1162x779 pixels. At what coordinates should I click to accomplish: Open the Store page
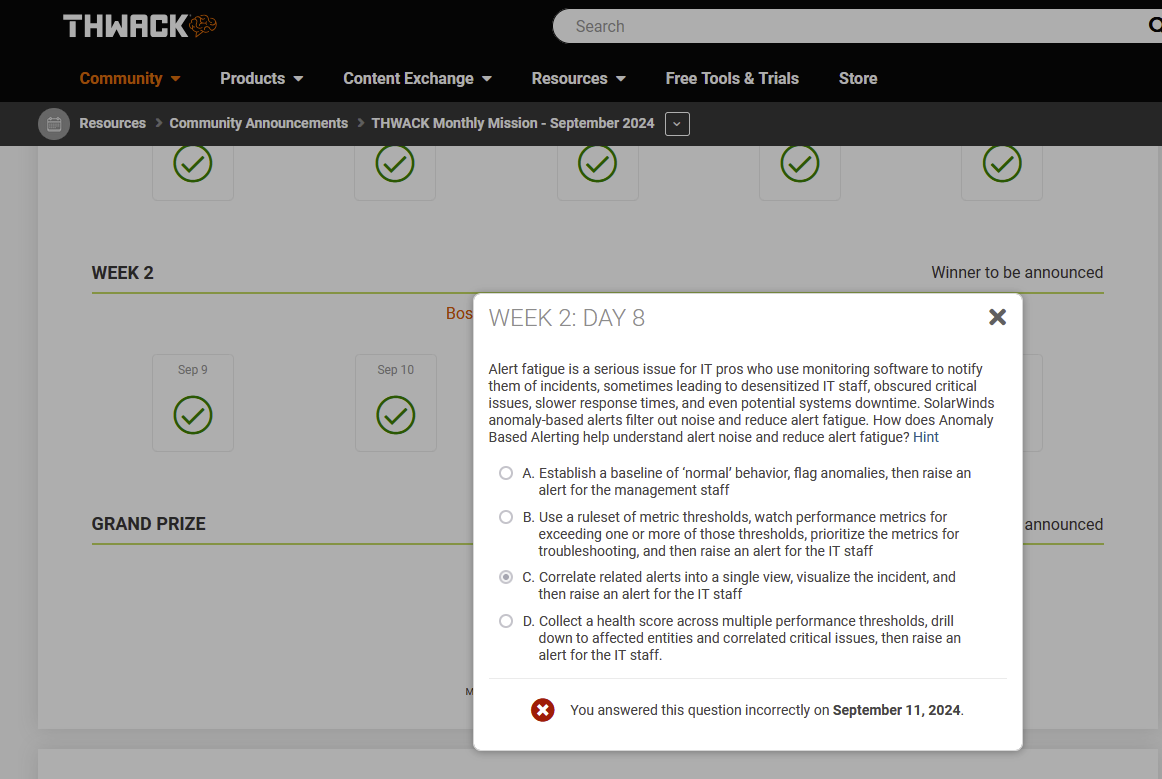[x=858, y=79]
